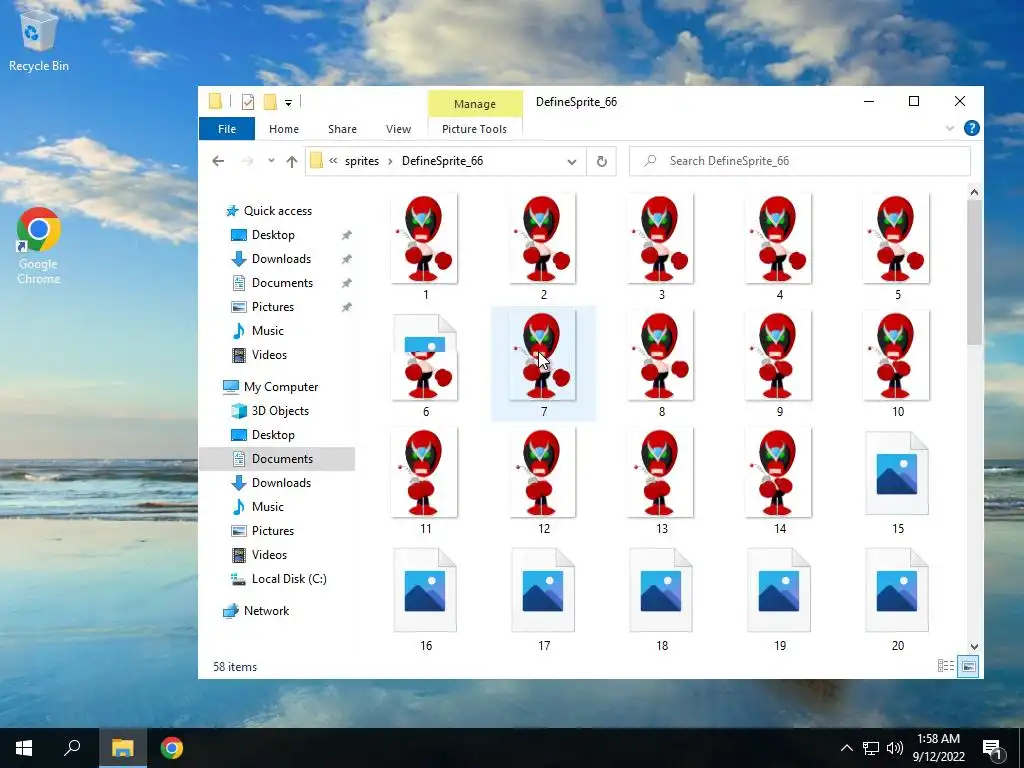Select generic image file 16
1024x768 pixels.
pos(425,599)
